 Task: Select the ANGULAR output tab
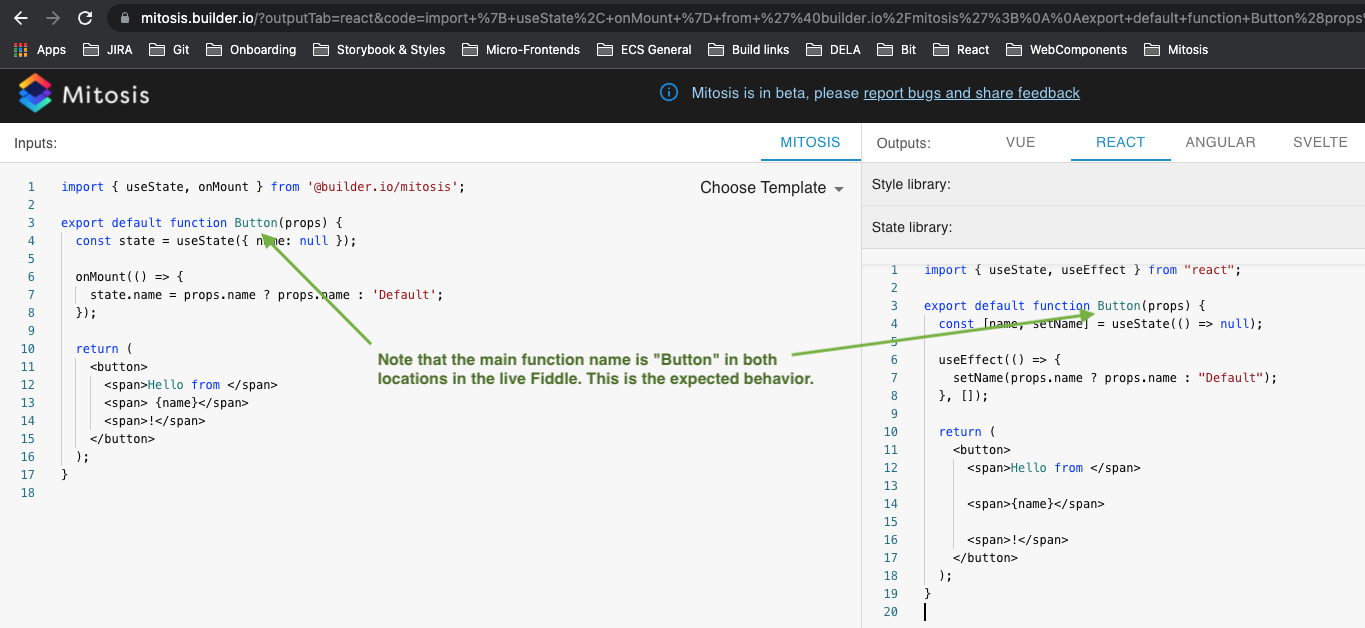click(x=1220, y=142)
